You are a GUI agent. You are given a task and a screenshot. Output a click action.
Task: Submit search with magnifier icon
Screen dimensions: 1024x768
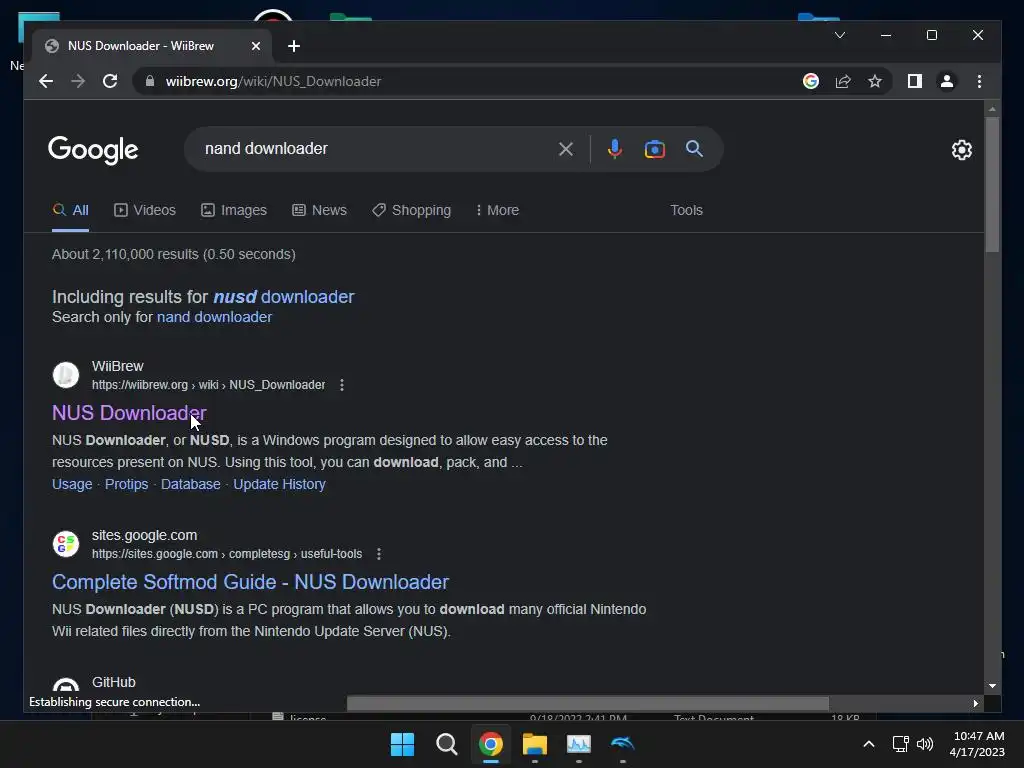click(694, 149)
